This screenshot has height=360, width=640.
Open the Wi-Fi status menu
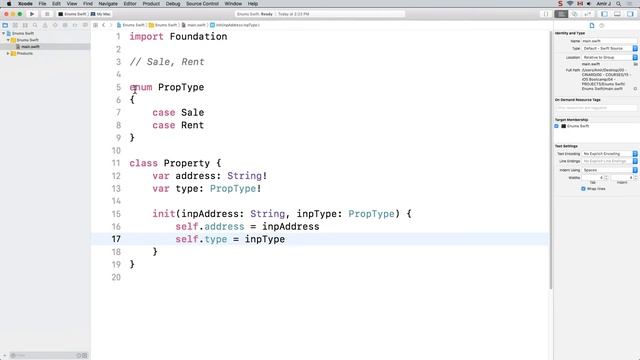[570, 4]
